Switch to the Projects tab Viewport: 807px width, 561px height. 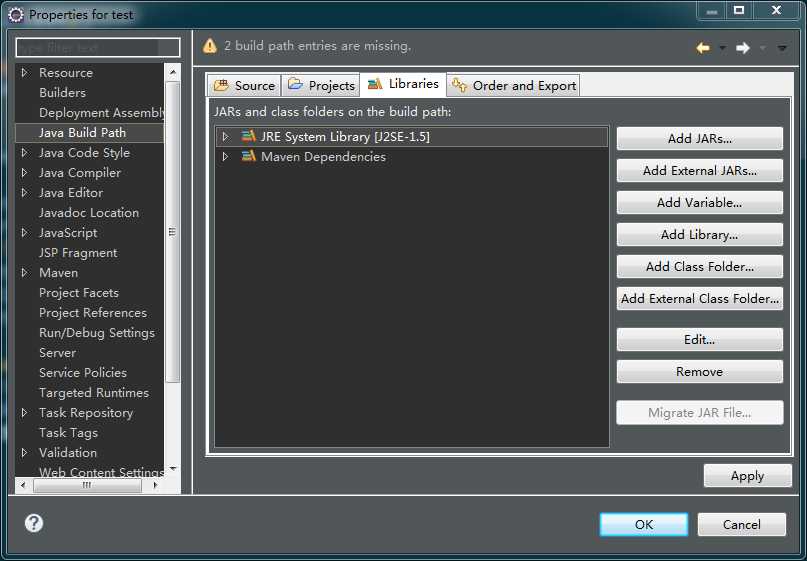coord(320,85)
